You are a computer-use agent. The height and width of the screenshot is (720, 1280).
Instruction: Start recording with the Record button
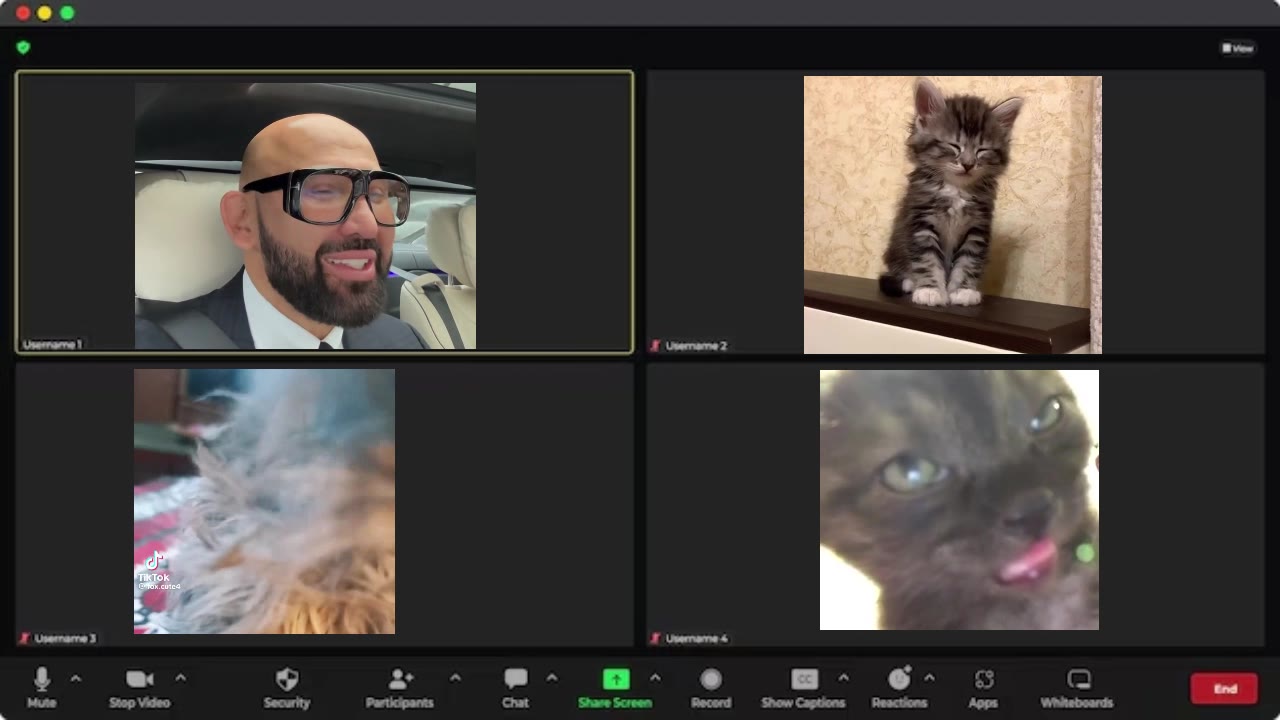pyautogui.click(x=711, y=688)
